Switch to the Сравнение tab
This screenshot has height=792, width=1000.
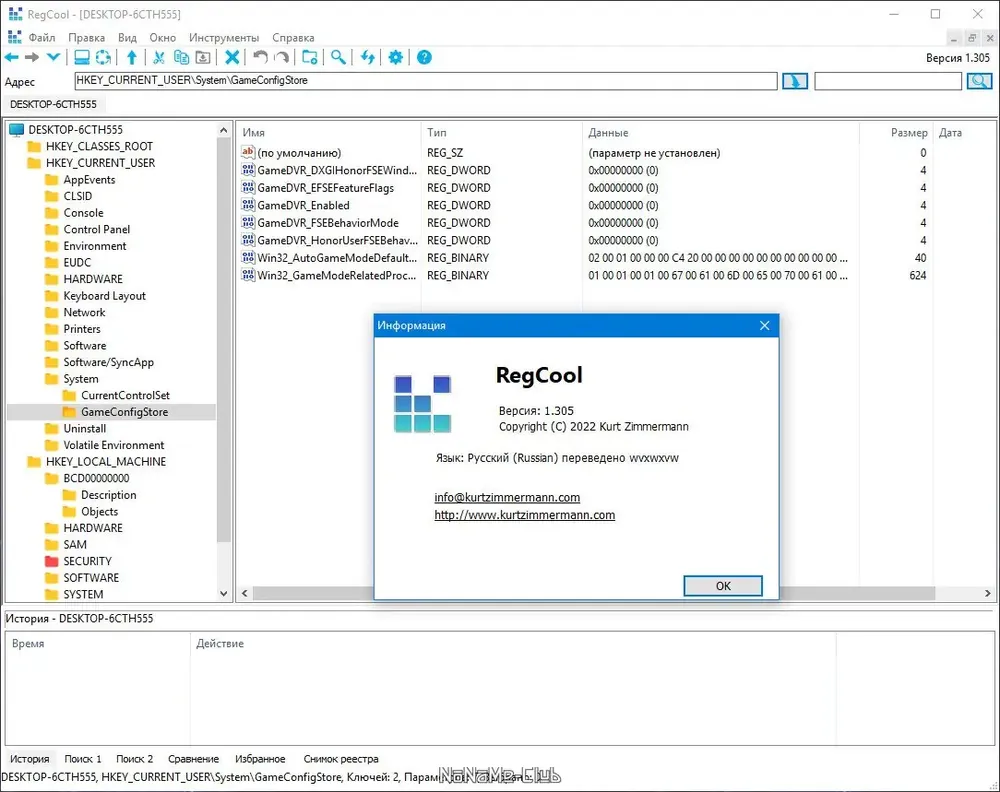(193, 759)
